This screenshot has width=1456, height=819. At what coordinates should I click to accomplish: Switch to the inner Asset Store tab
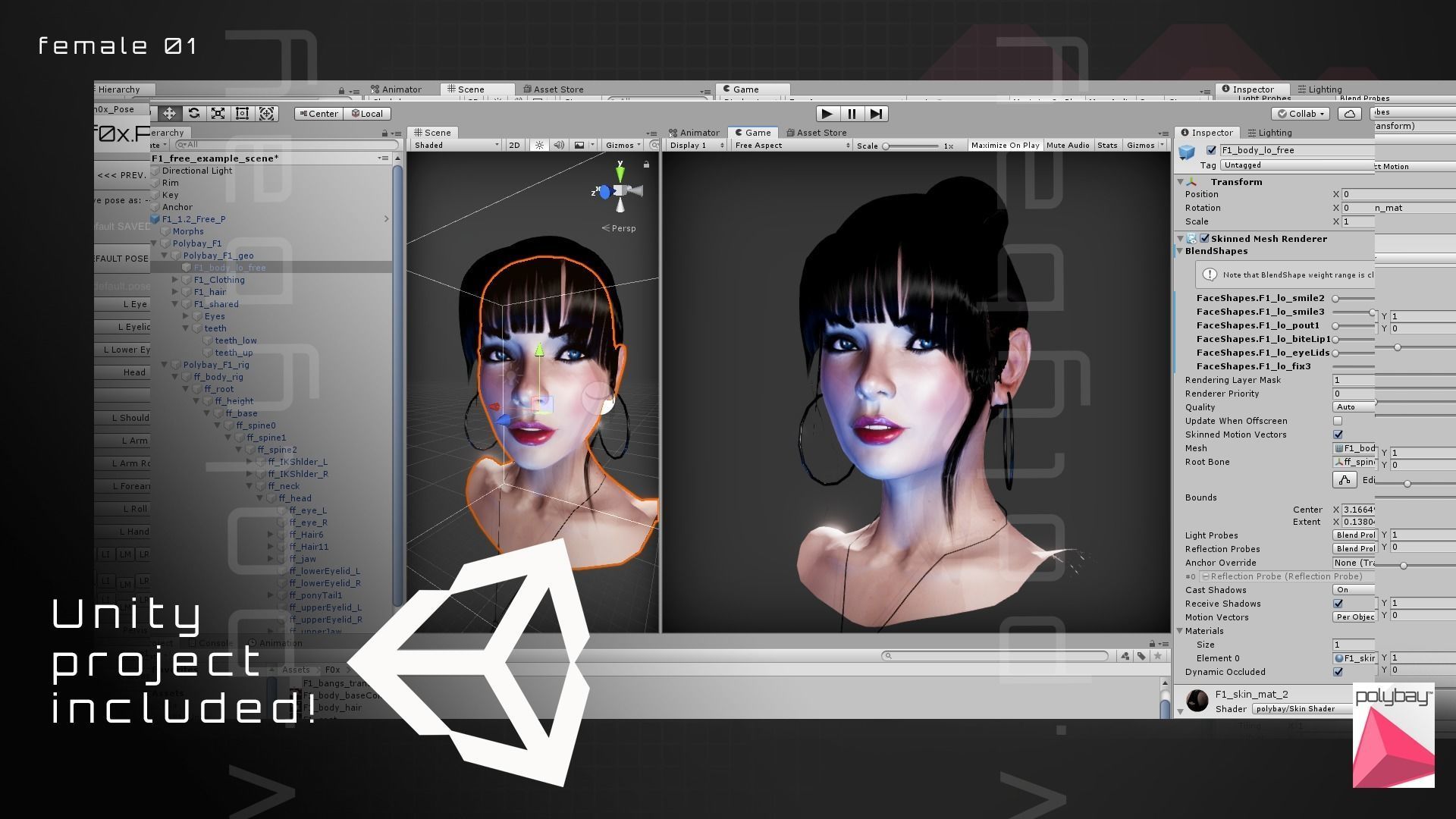817,133
